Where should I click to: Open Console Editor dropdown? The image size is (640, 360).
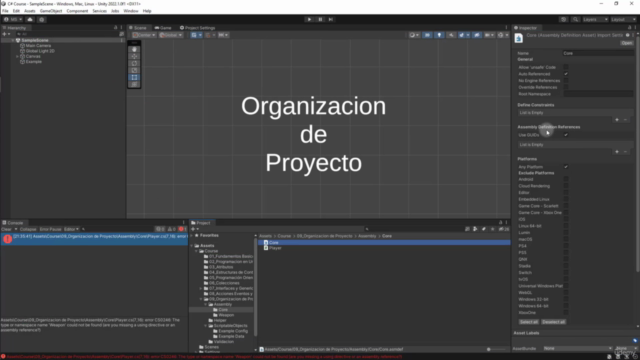71,229
